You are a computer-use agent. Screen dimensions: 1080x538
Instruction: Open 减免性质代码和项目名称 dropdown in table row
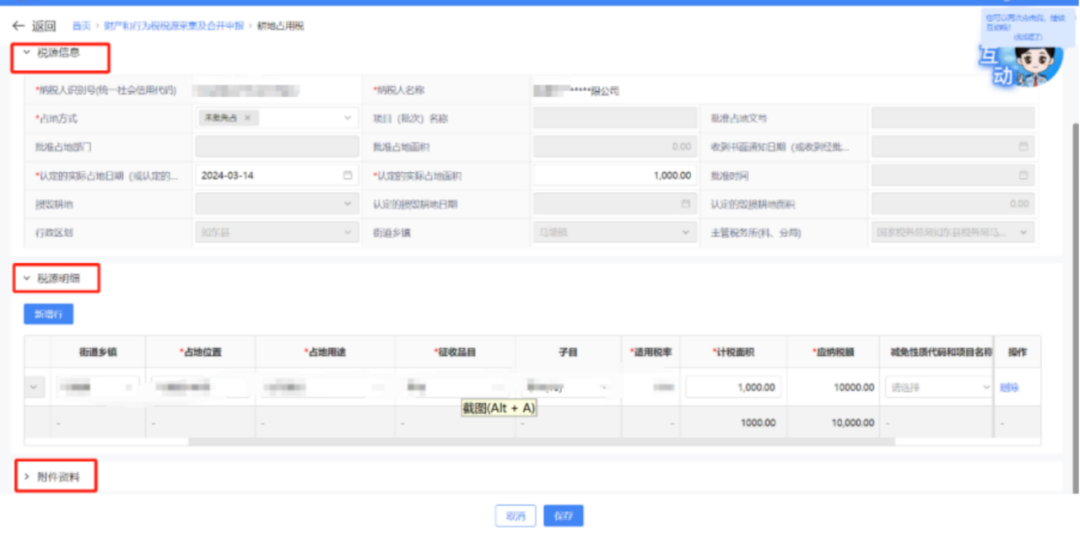(938, 387)
